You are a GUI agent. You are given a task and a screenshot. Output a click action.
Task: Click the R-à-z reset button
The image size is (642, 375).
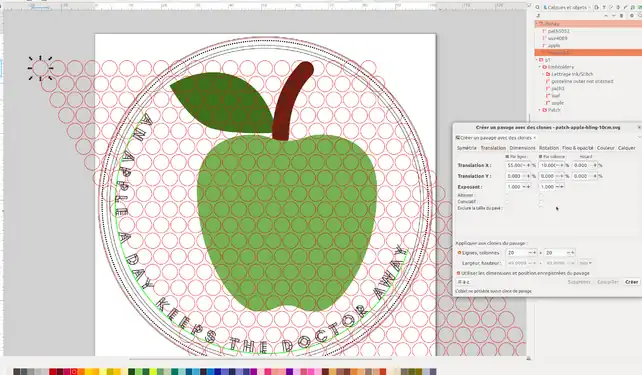463,282
